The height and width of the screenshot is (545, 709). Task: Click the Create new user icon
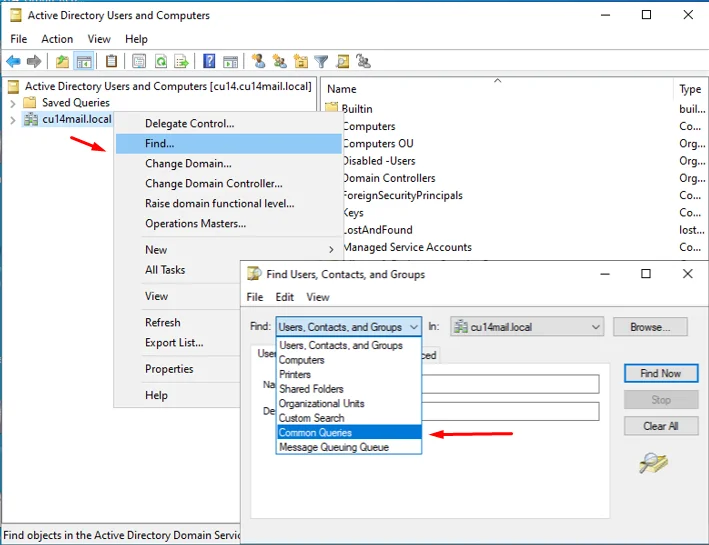(x=258, y=61)
